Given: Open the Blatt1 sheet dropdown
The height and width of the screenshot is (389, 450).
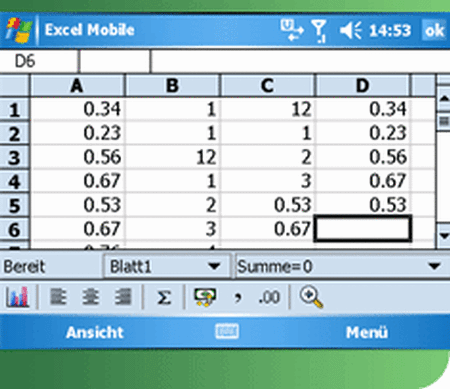Looking at the screenshot, I should (x=167, y=267).
